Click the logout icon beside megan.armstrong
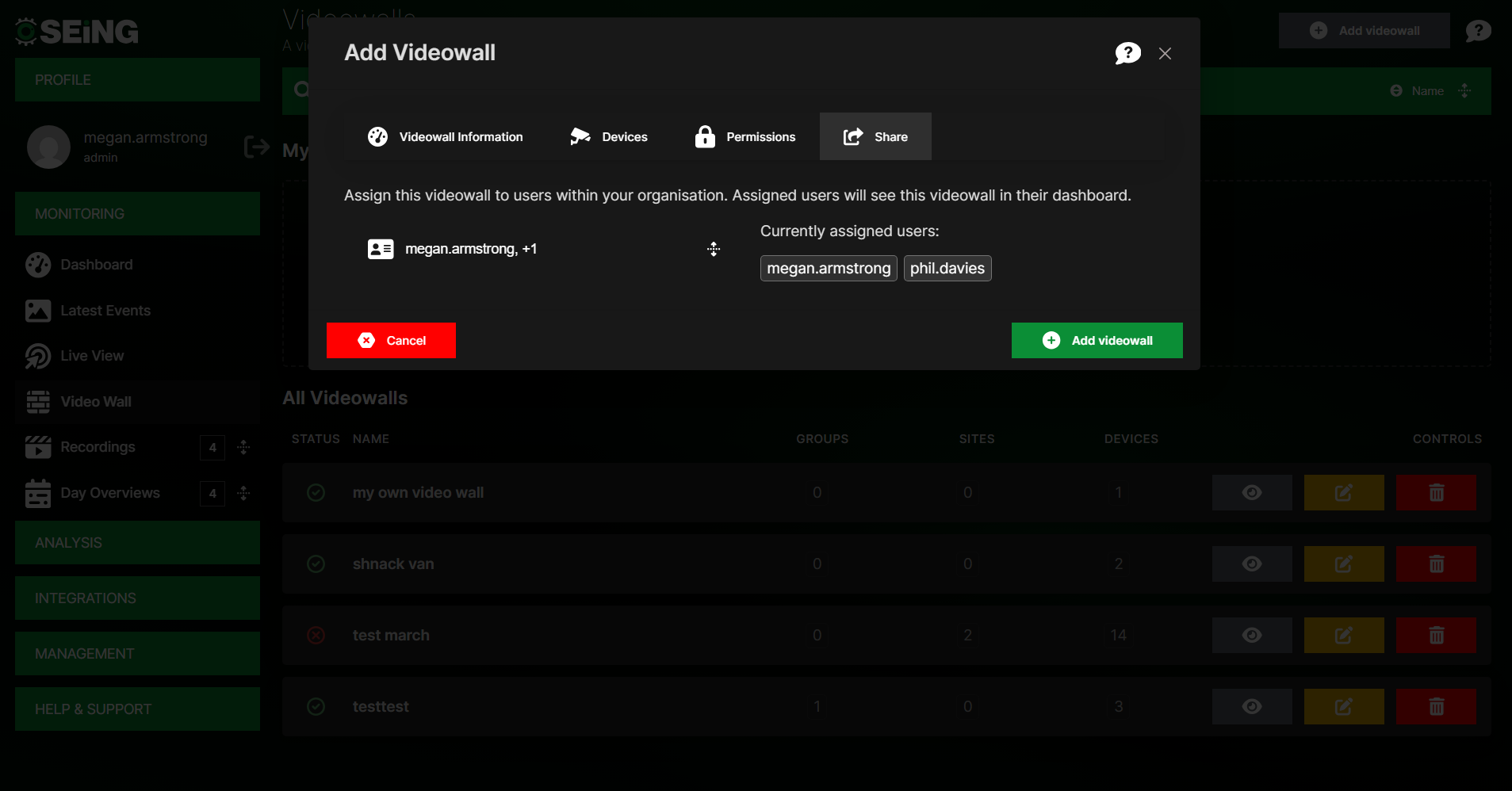This screenshot has width=1512, height=791. pyautogui.click(x=255, y=147)
